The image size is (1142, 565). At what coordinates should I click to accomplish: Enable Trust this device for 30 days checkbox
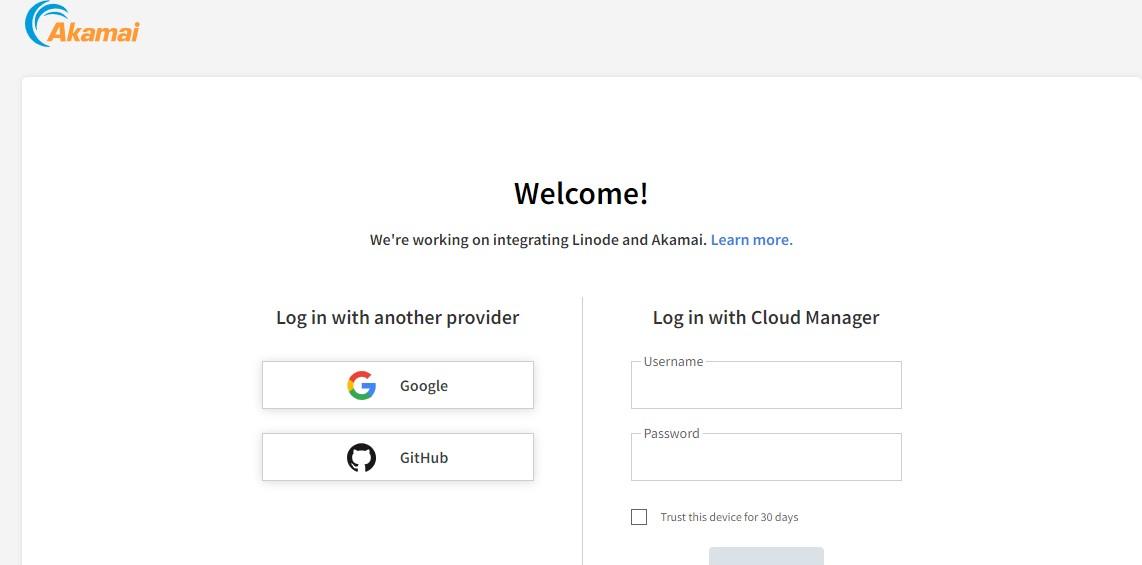tap(639, 517)
